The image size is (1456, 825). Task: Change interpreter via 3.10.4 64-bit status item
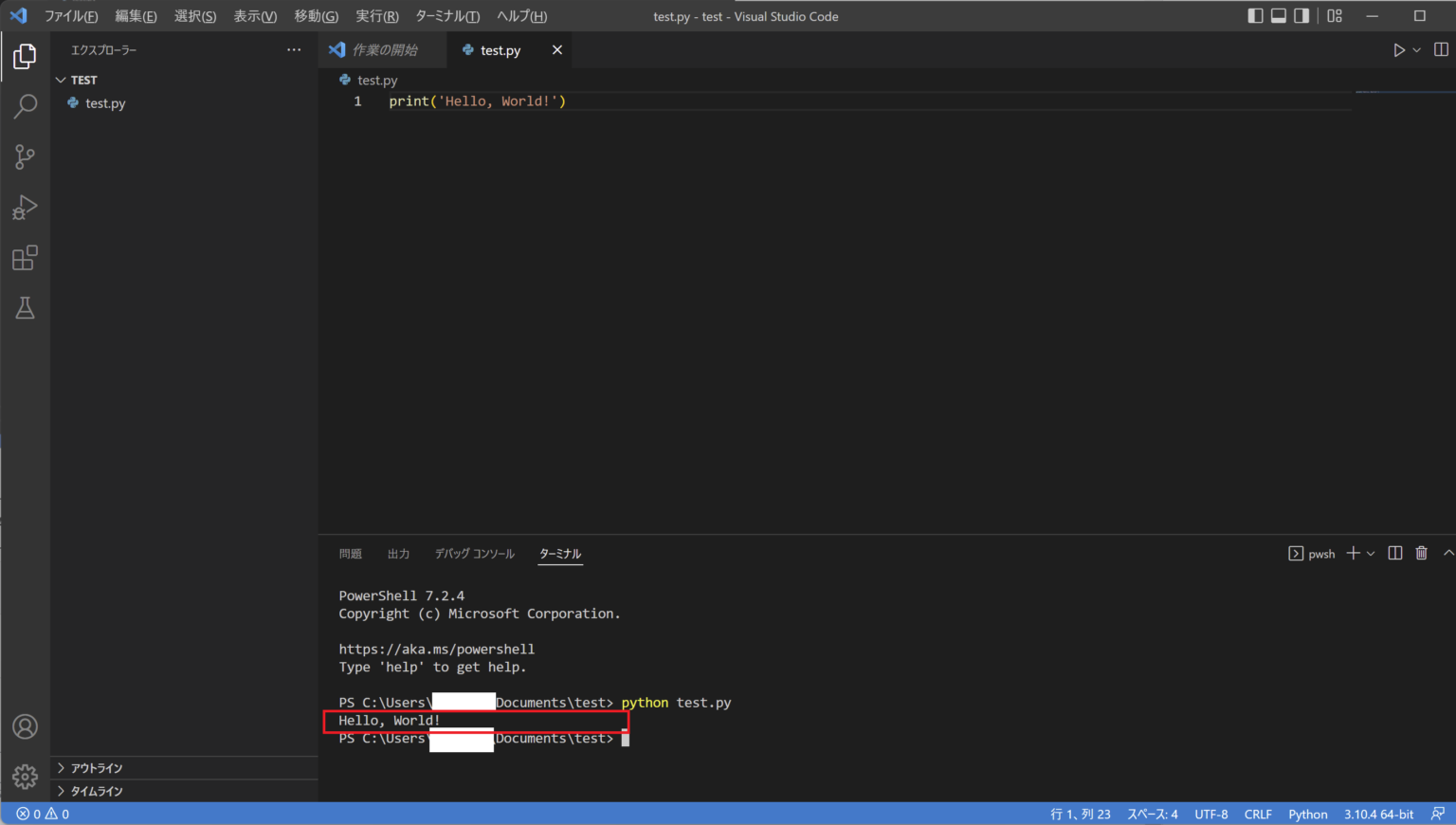pos(1378,814)
